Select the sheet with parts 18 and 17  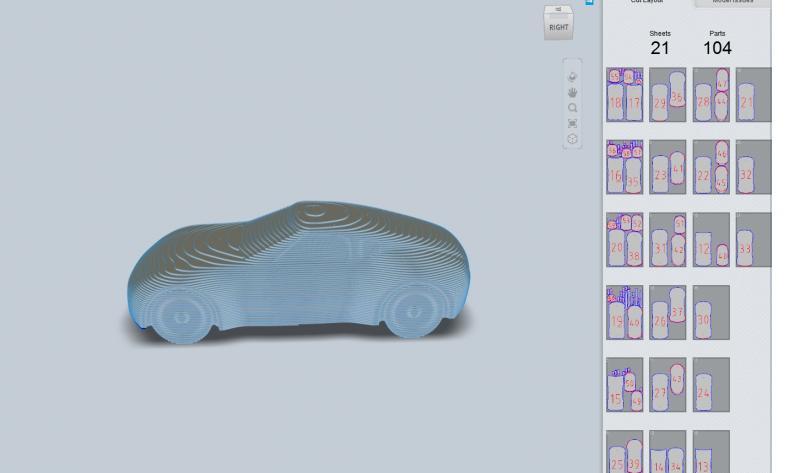click(x=624, y=95)
